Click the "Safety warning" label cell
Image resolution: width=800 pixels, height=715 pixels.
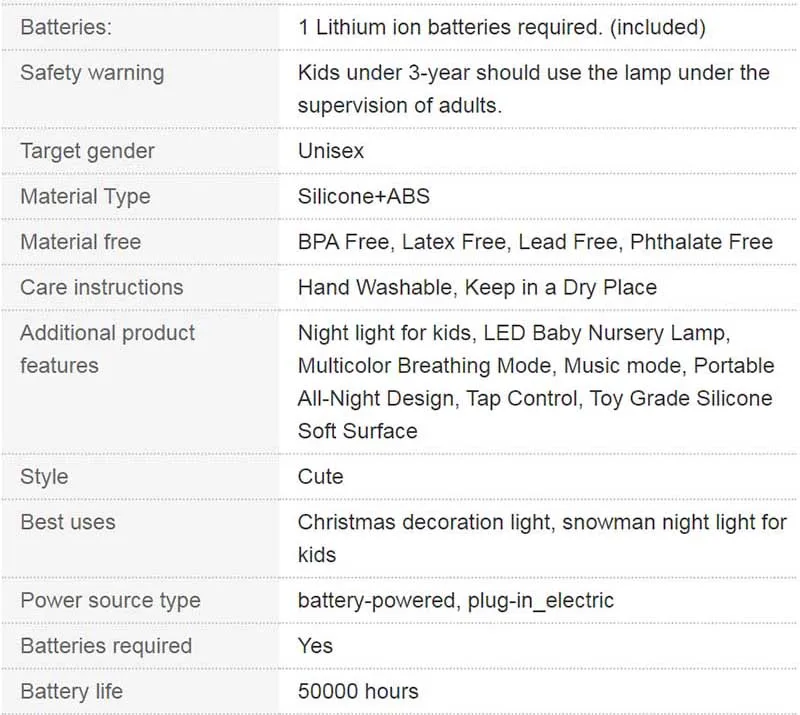[x=92, y=73]
